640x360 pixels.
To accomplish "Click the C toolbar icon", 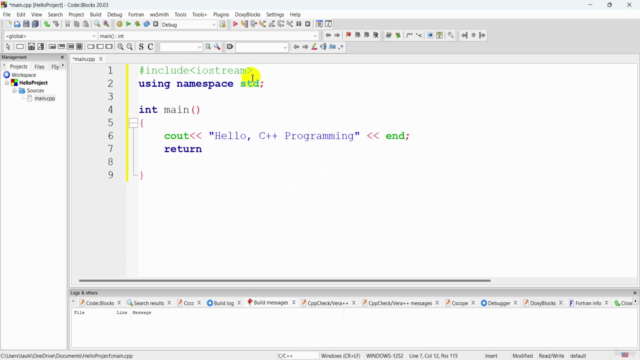I will (x=150, y=47).
